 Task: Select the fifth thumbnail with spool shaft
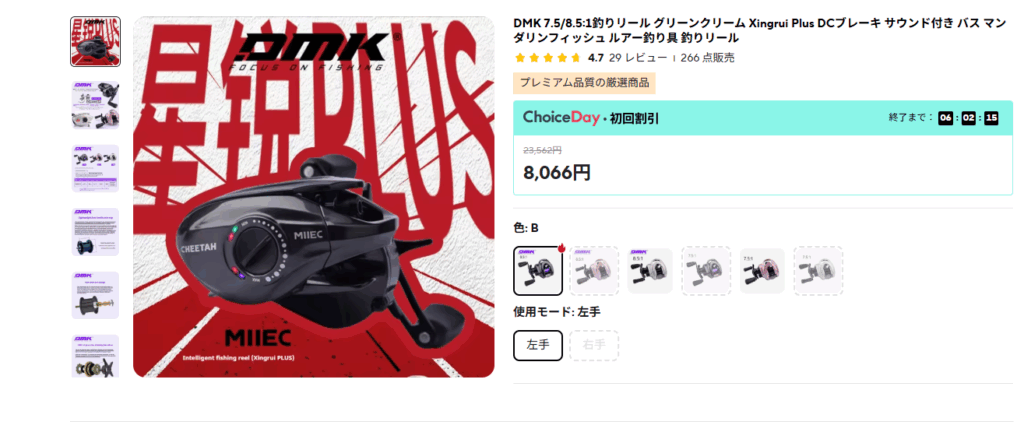coord(95,295)
